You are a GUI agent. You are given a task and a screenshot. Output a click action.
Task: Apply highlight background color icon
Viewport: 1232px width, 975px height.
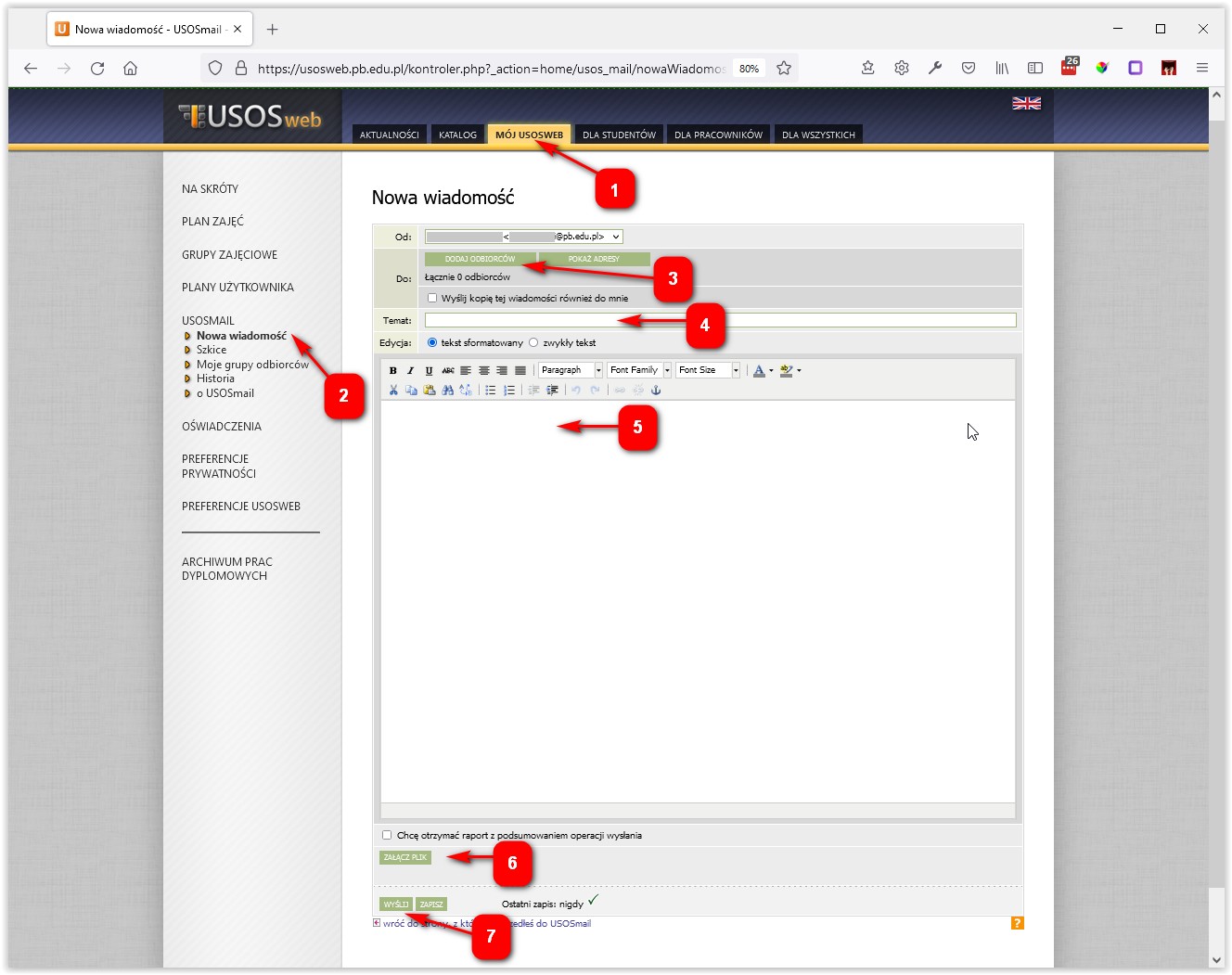787,370
